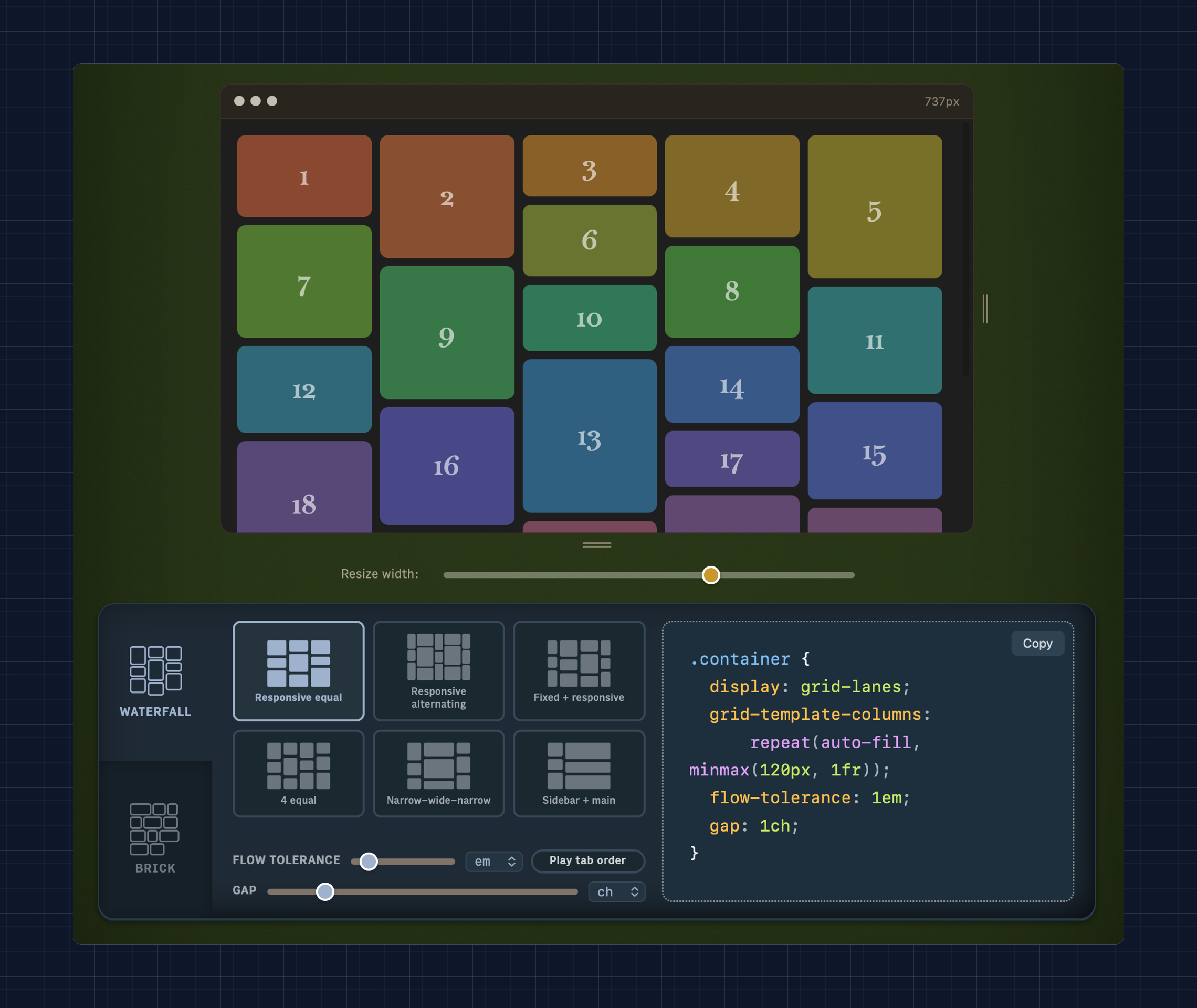Click the Gap slider thumb

(x=325, y=891)
